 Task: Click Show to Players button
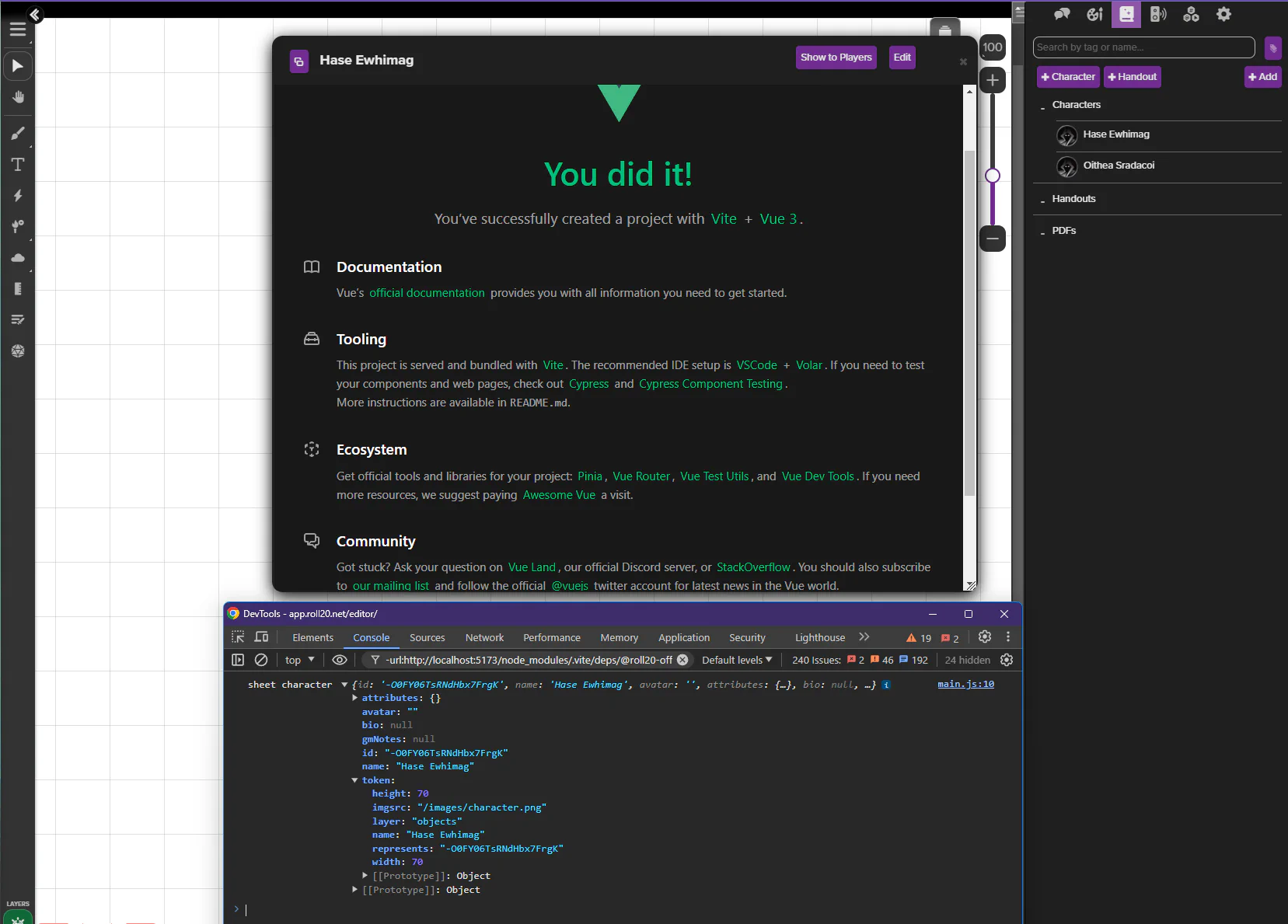pos(836,58)
